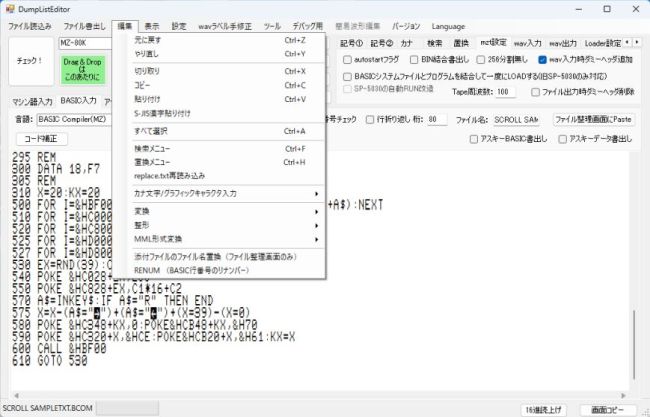This screenshot has height=417, width=650.
Task: Expand the 変換 submenu
Action: pos(226,211)
